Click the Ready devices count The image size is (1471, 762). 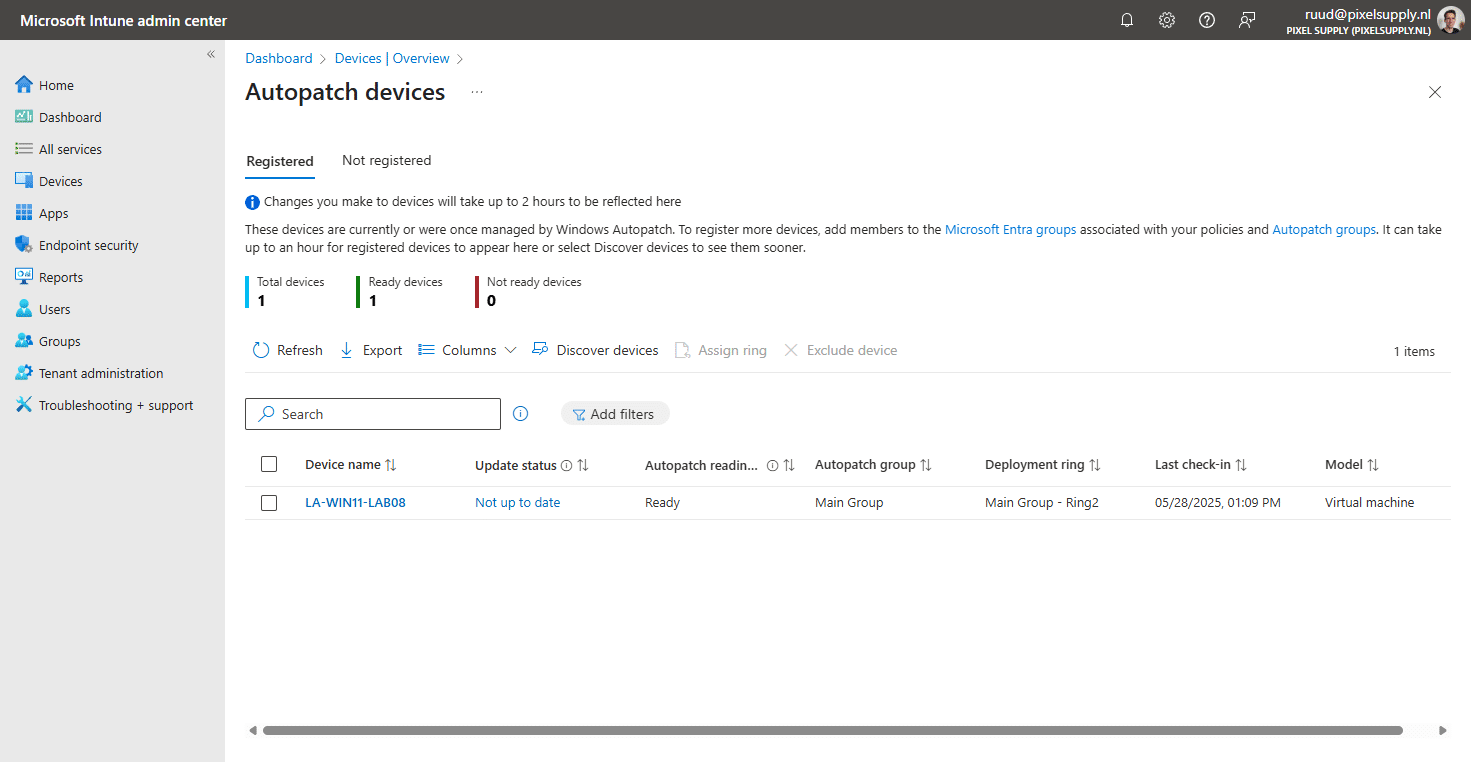pos(373,300)
